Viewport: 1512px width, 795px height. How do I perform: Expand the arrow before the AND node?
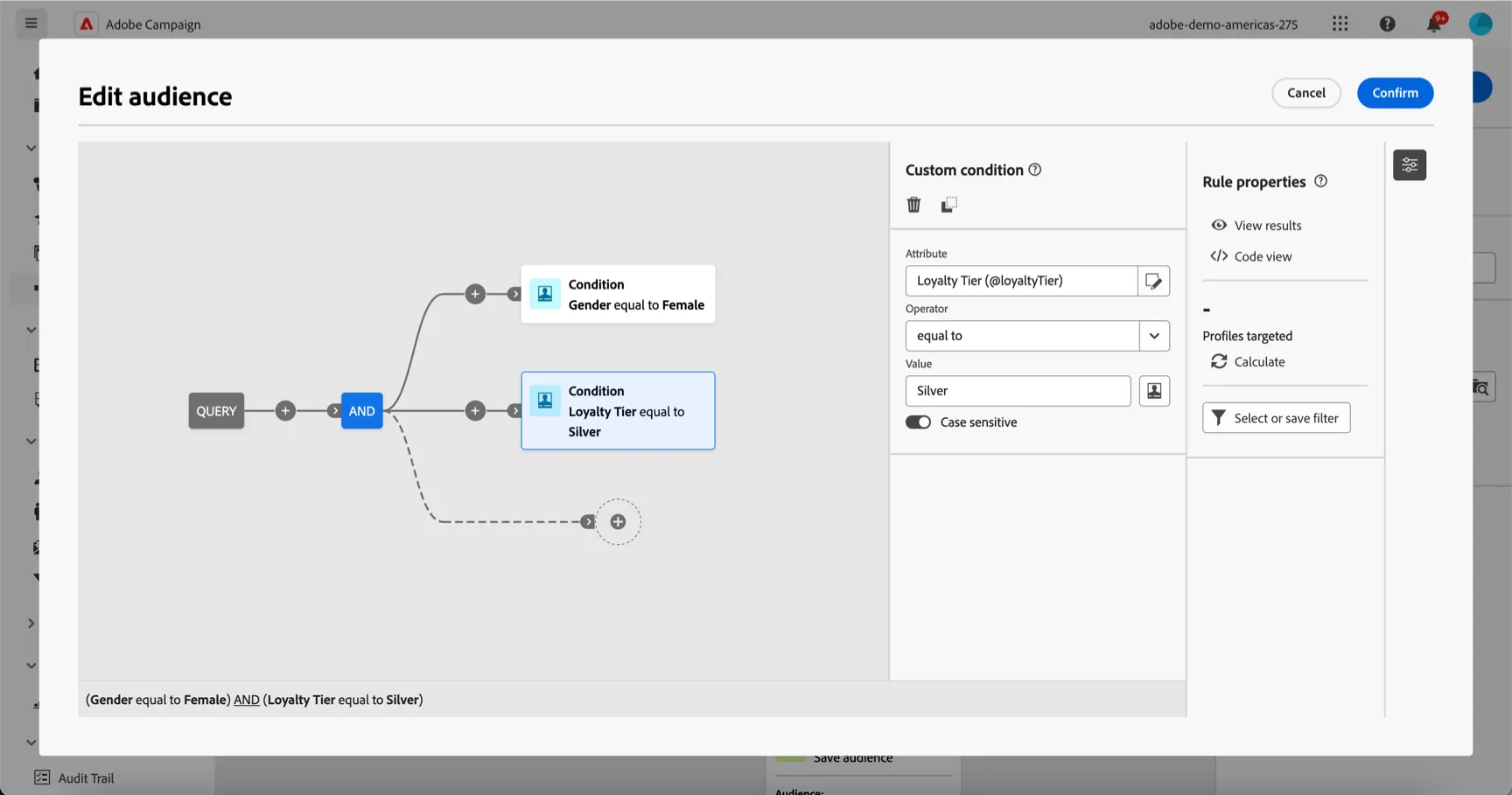point(334,411)
